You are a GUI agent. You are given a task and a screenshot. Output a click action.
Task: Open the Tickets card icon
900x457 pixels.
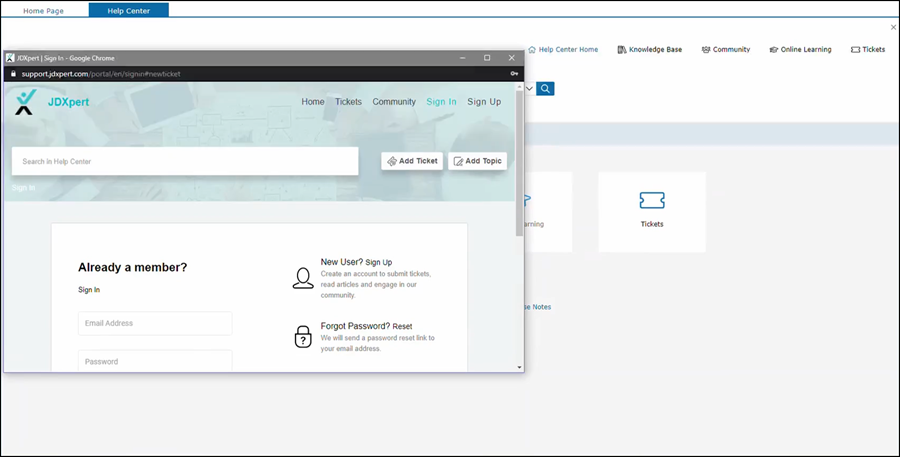652,201
